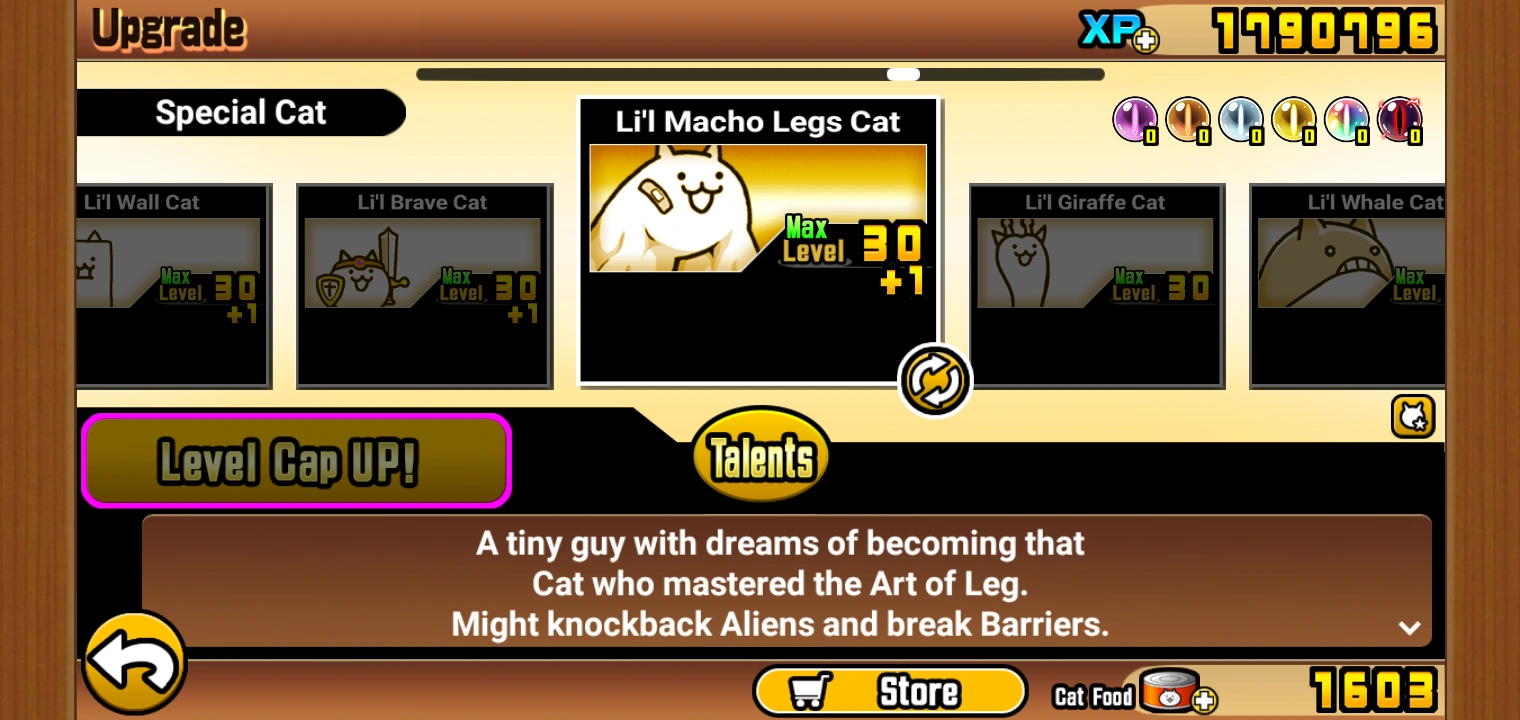Tap the plus icon next to XP
The height and width of the screenshot is (720, 1520).
pos(1146,40)
